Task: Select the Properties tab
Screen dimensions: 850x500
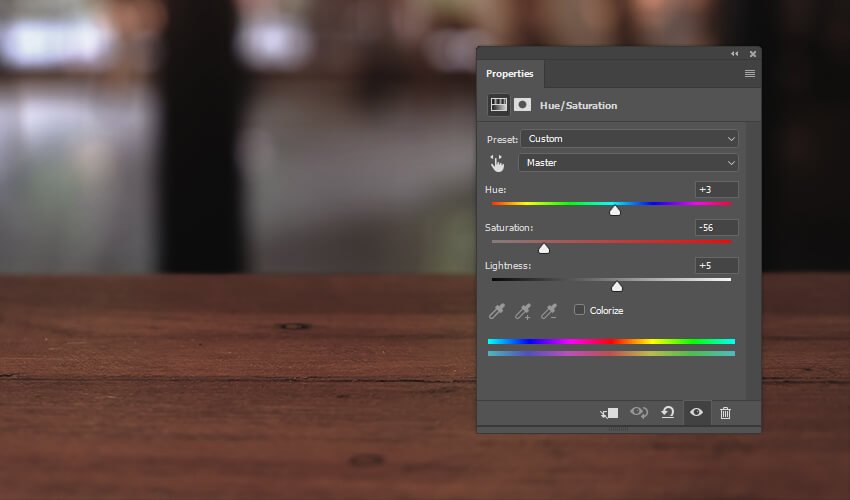Action: click(510, 74)
